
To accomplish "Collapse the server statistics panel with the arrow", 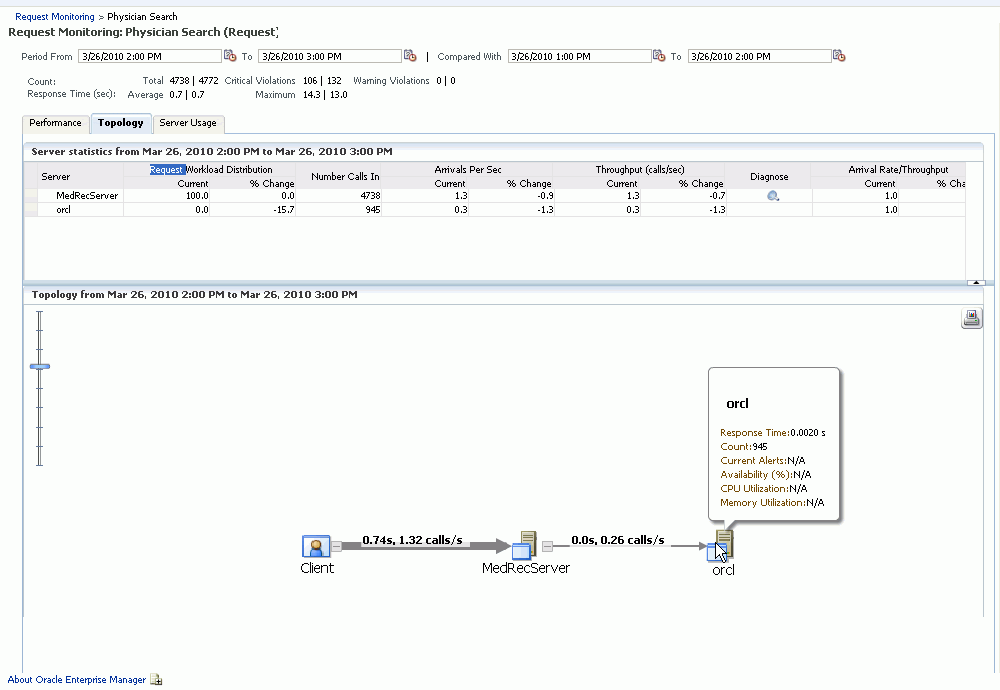I will pyautogui.click(x=976, y=282).
